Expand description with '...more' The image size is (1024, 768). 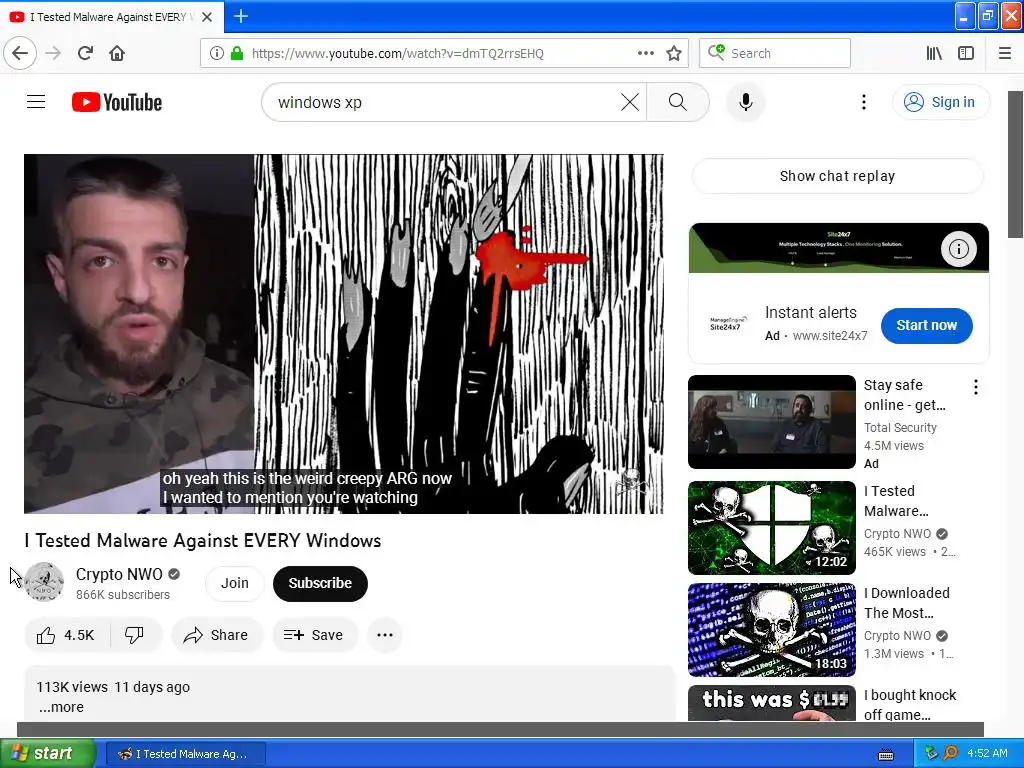click(61, 707)
